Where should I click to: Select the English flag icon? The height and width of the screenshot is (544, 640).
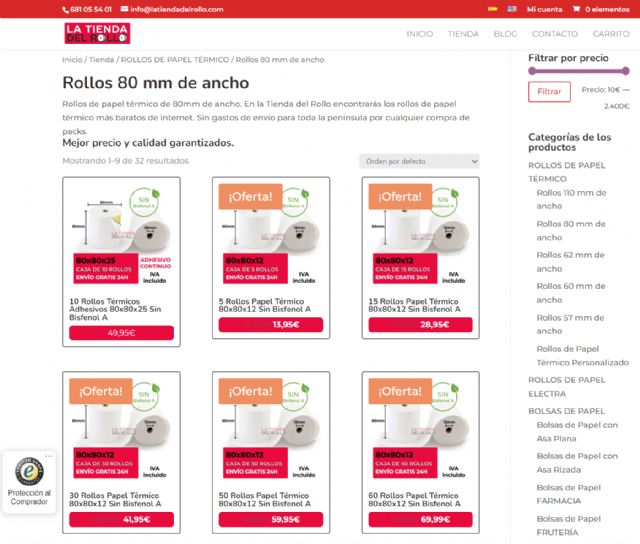click(512, 8)
